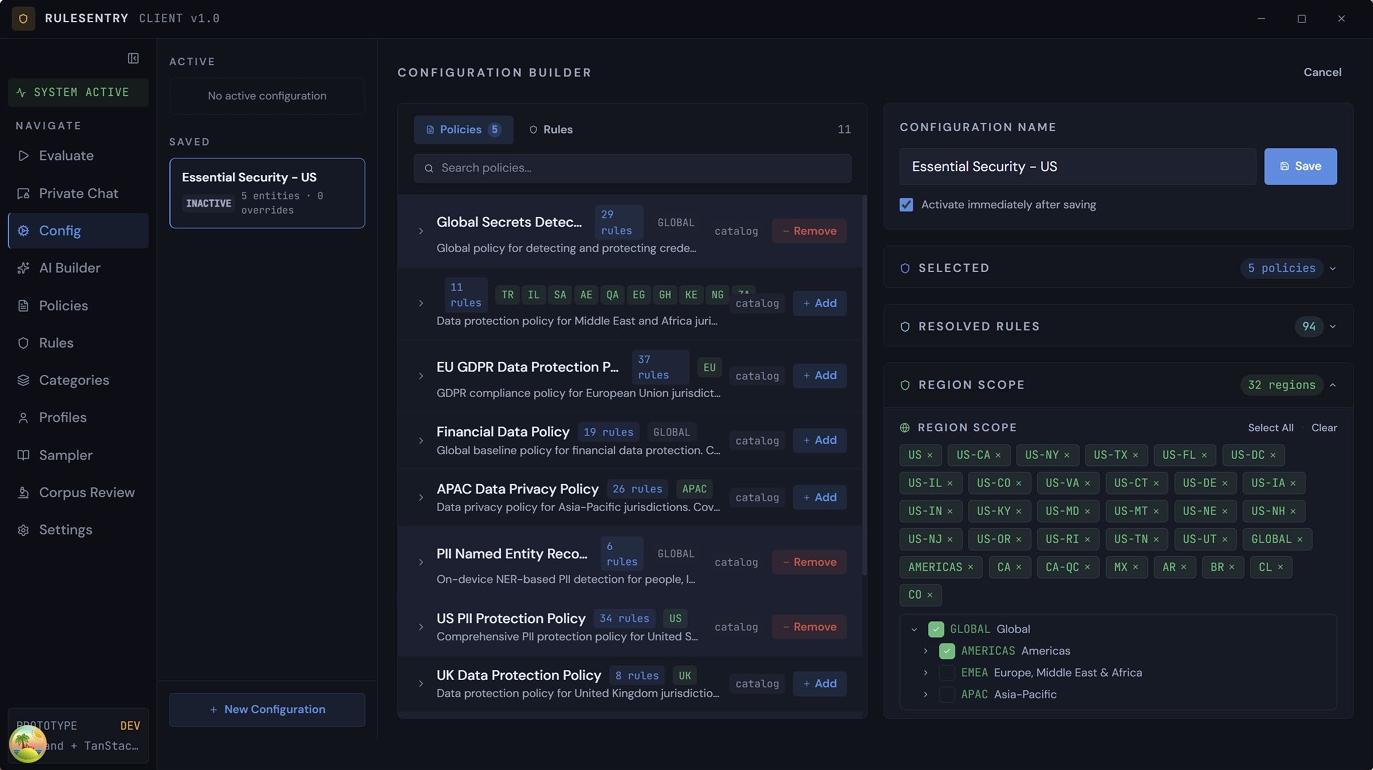The height and width of the screenshot is (770, 1373).
Task: Select Essential Security - US saved configuration
Action: [x=267, y=193]
